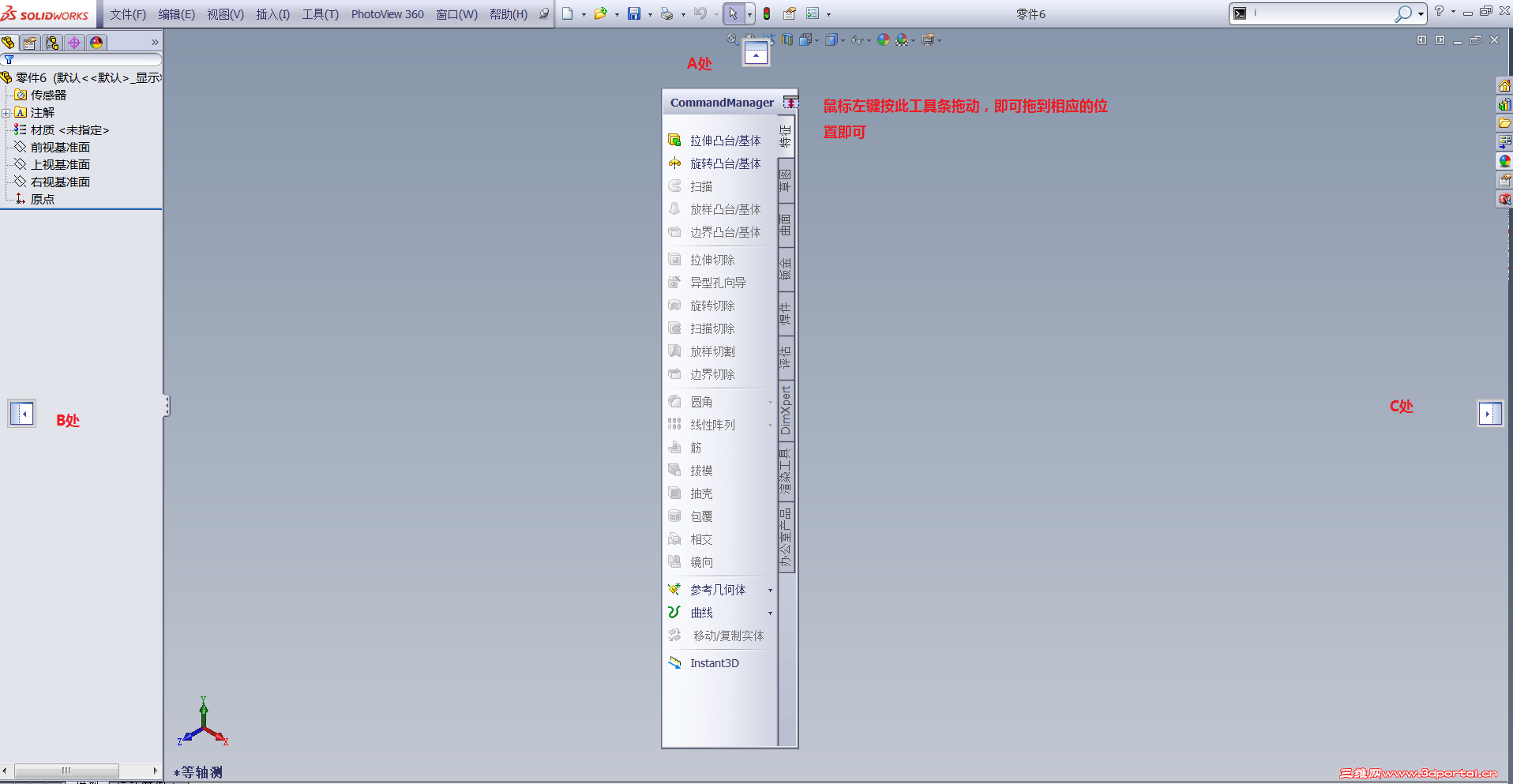
Task: Click the Rebuild traffic light icon
Action: (x=767, y=14)
